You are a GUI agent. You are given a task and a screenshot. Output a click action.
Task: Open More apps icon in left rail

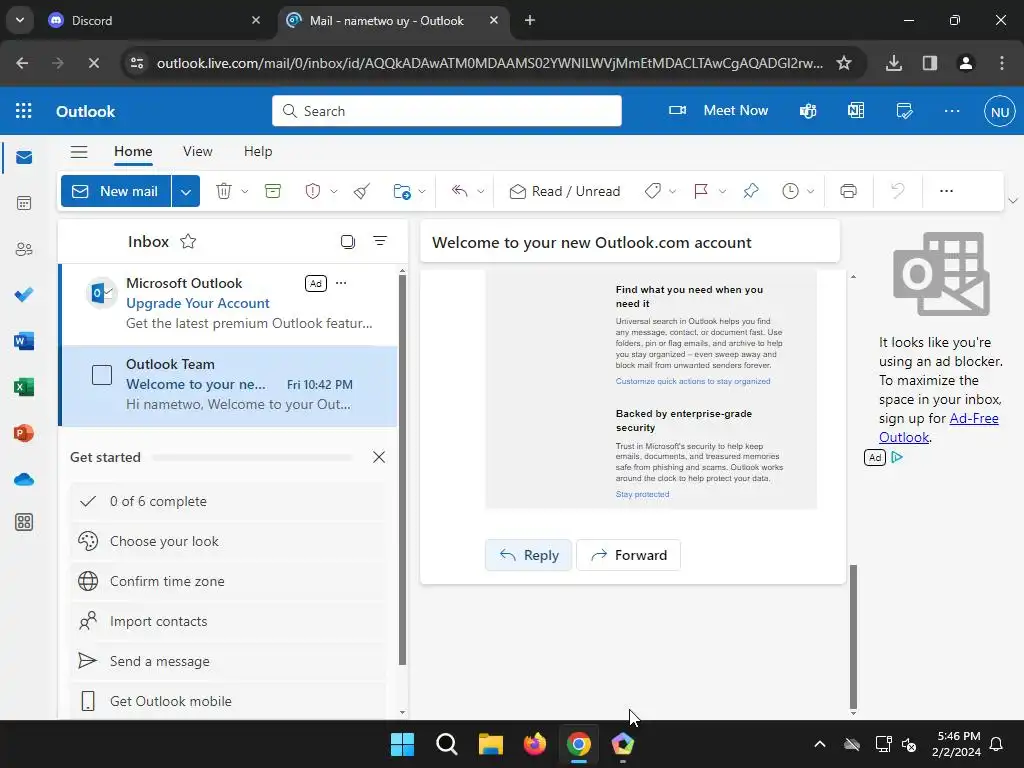24,522
